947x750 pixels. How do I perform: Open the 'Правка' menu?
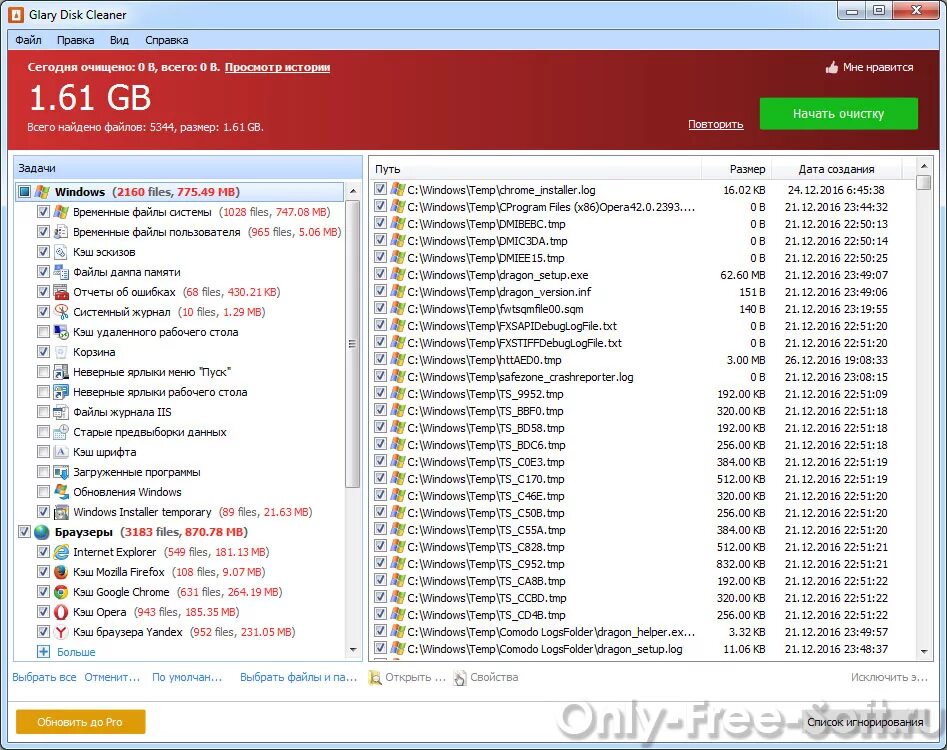75,40
